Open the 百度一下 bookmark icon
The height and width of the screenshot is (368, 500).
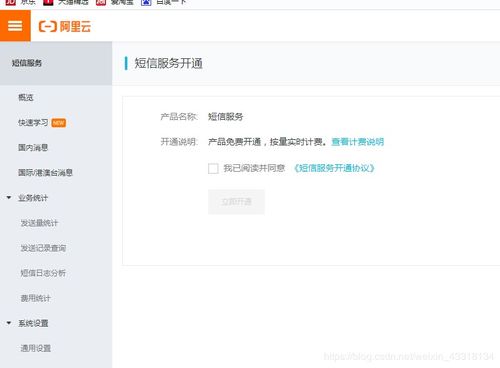146,2
